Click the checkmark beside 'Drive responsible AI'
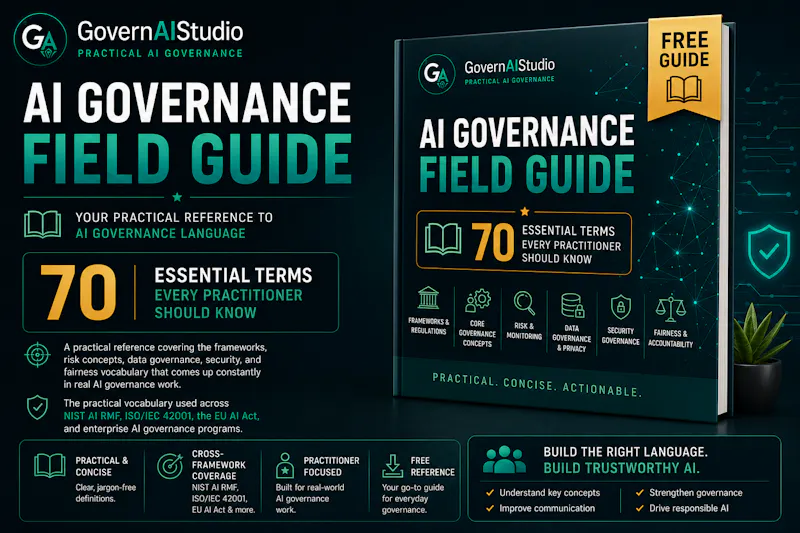This screenshot has height=533, width=800. point(639,509)
